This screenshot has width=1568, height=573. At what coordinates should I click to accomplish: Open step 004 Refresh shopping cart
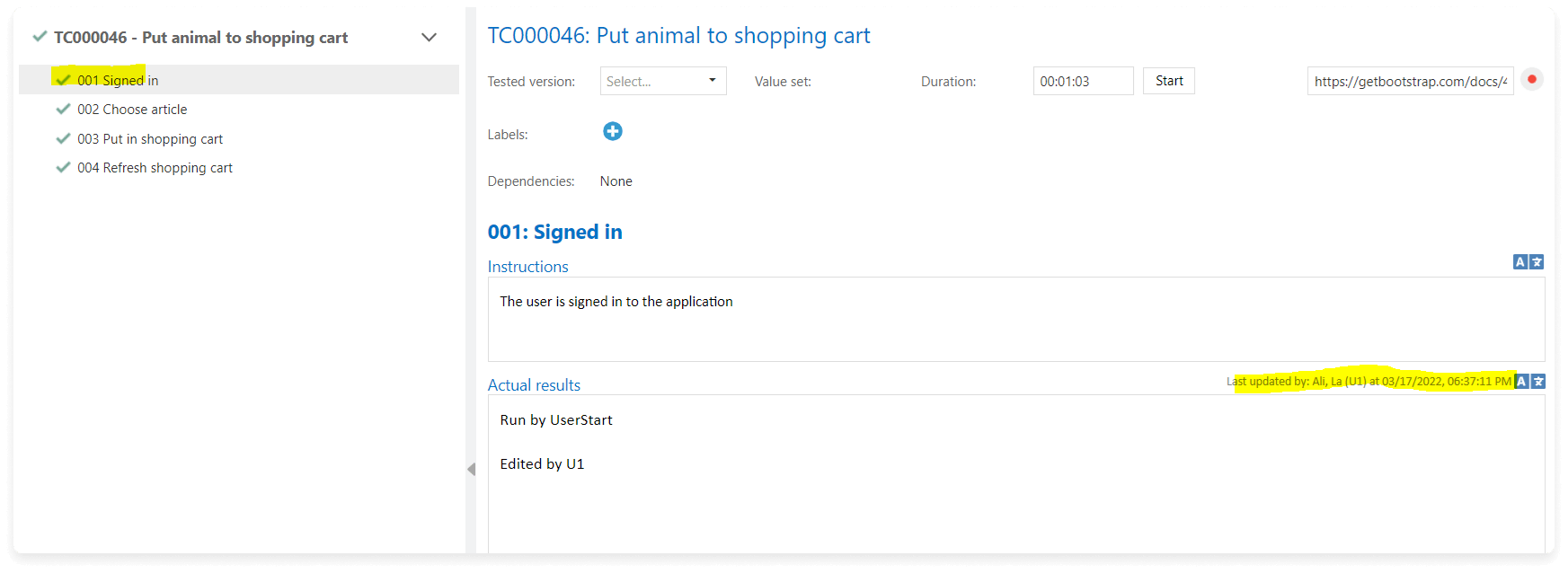[x=155, y=168]
